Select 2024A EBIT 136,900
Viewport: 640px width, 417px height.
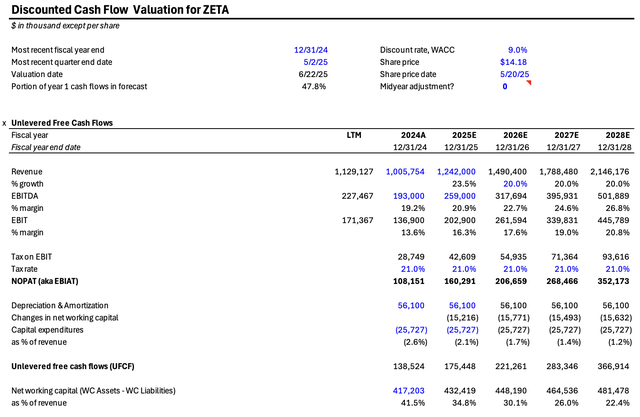pyautogui.click(x=409, y=220)
